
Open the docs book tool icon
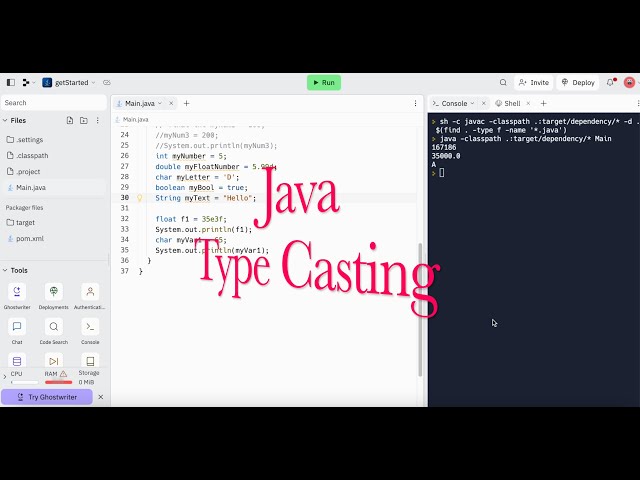90,361
